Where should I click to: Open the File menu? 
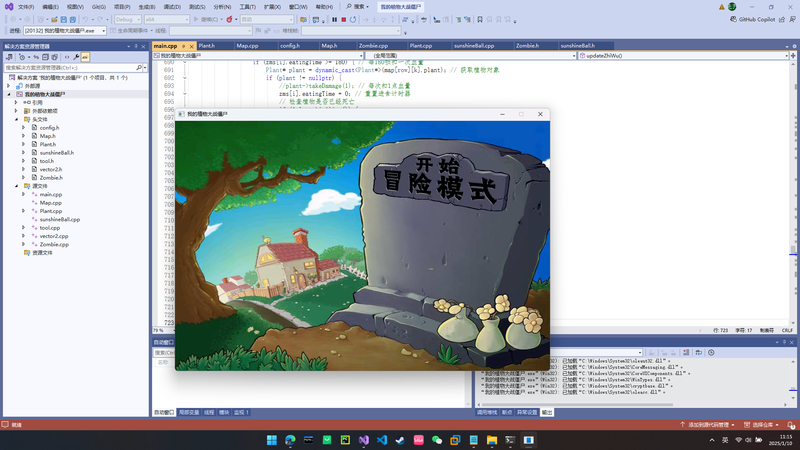tap(26, 7)
